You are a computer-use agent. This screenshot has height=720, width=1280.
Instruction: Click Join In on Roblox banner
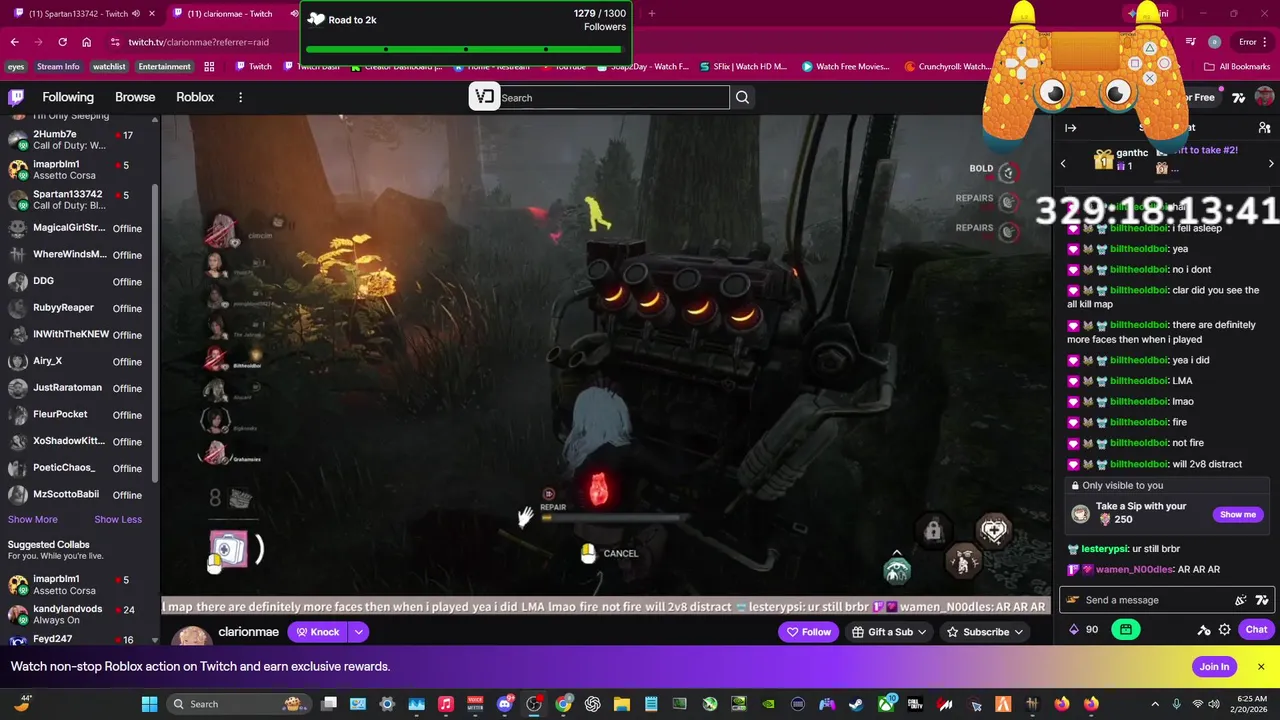point(1214,667)
